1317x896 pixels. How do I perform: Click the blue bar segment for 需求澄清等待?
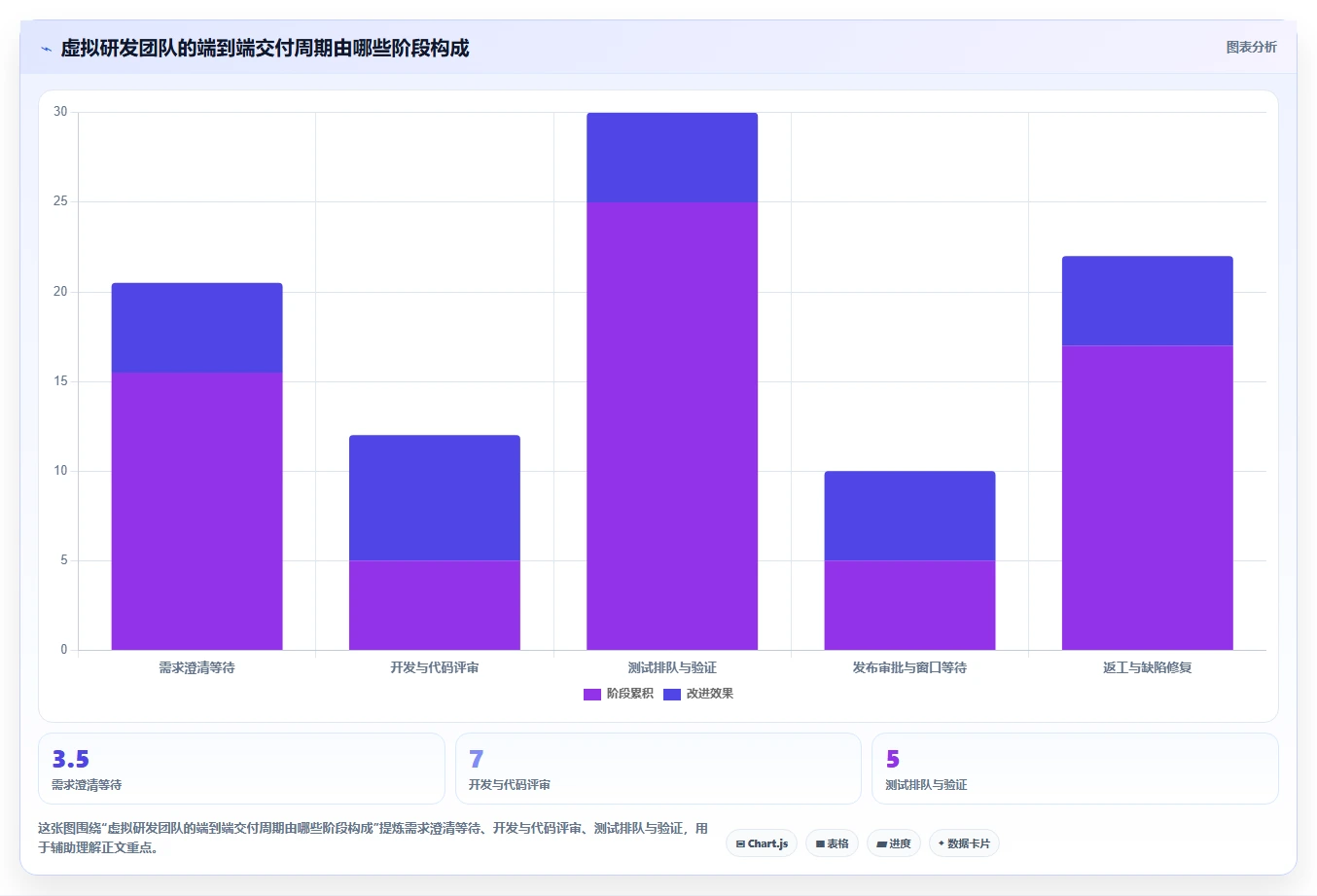197,328
